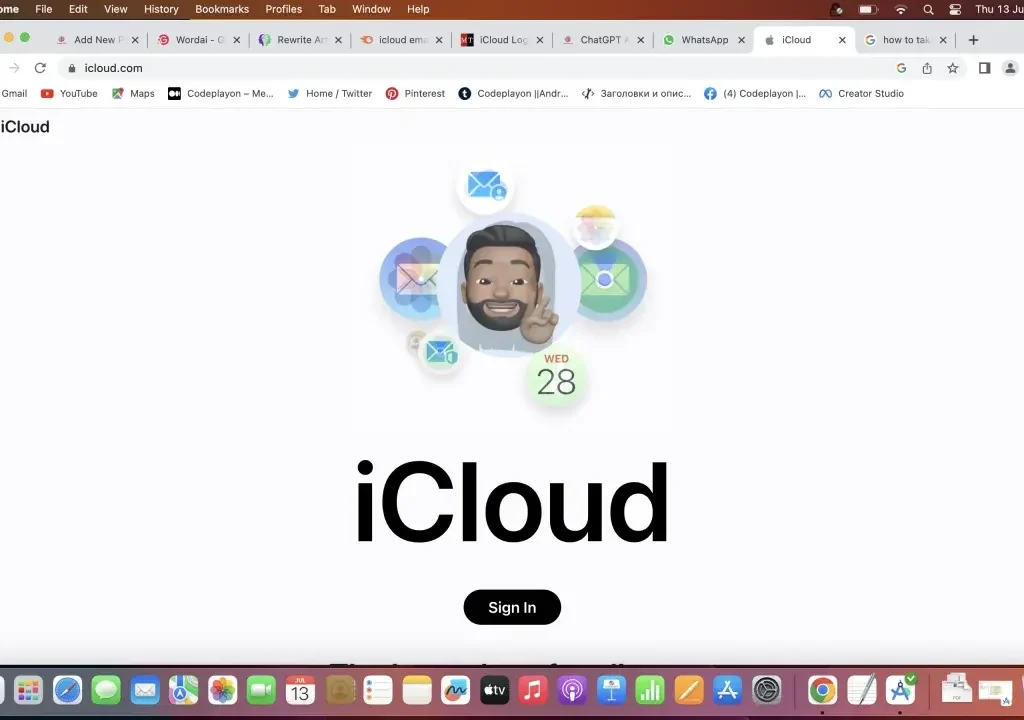Viewport: 1024px width, 720px height.
Task: Open the YouTube bookmark
Action: (69, 93)
